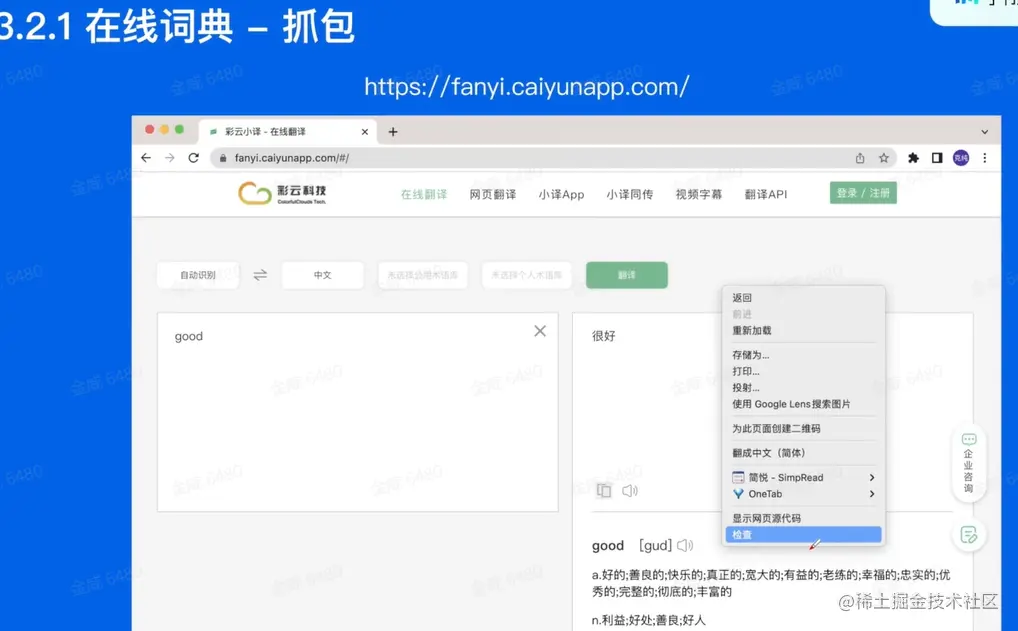
Task: Click the browser forward arrow
Action: coord(169,158)
